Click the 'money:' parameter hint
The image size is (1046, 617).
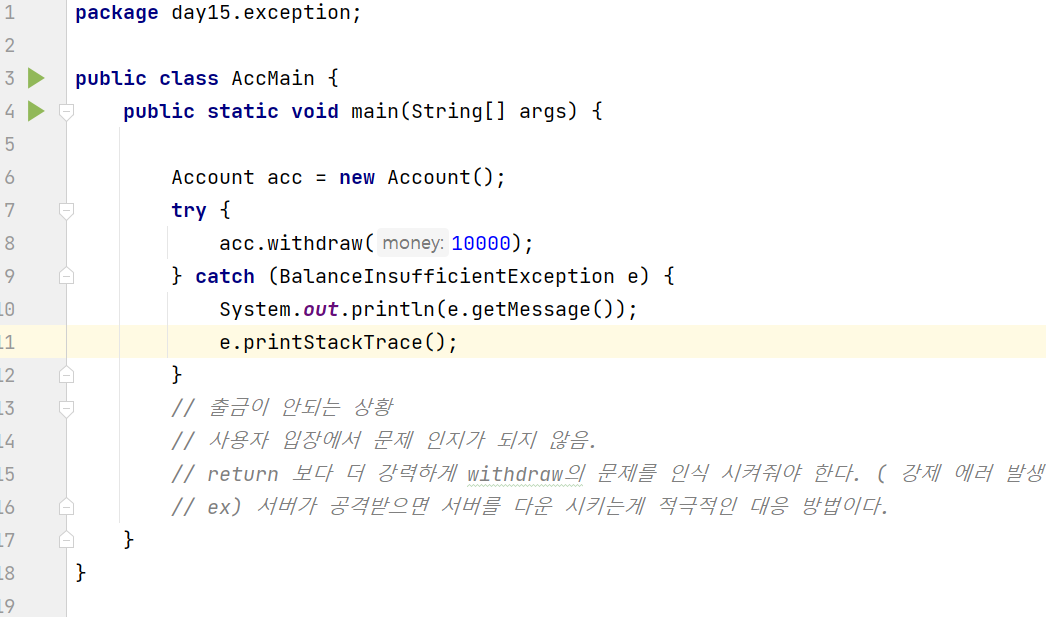click(413, 243)
